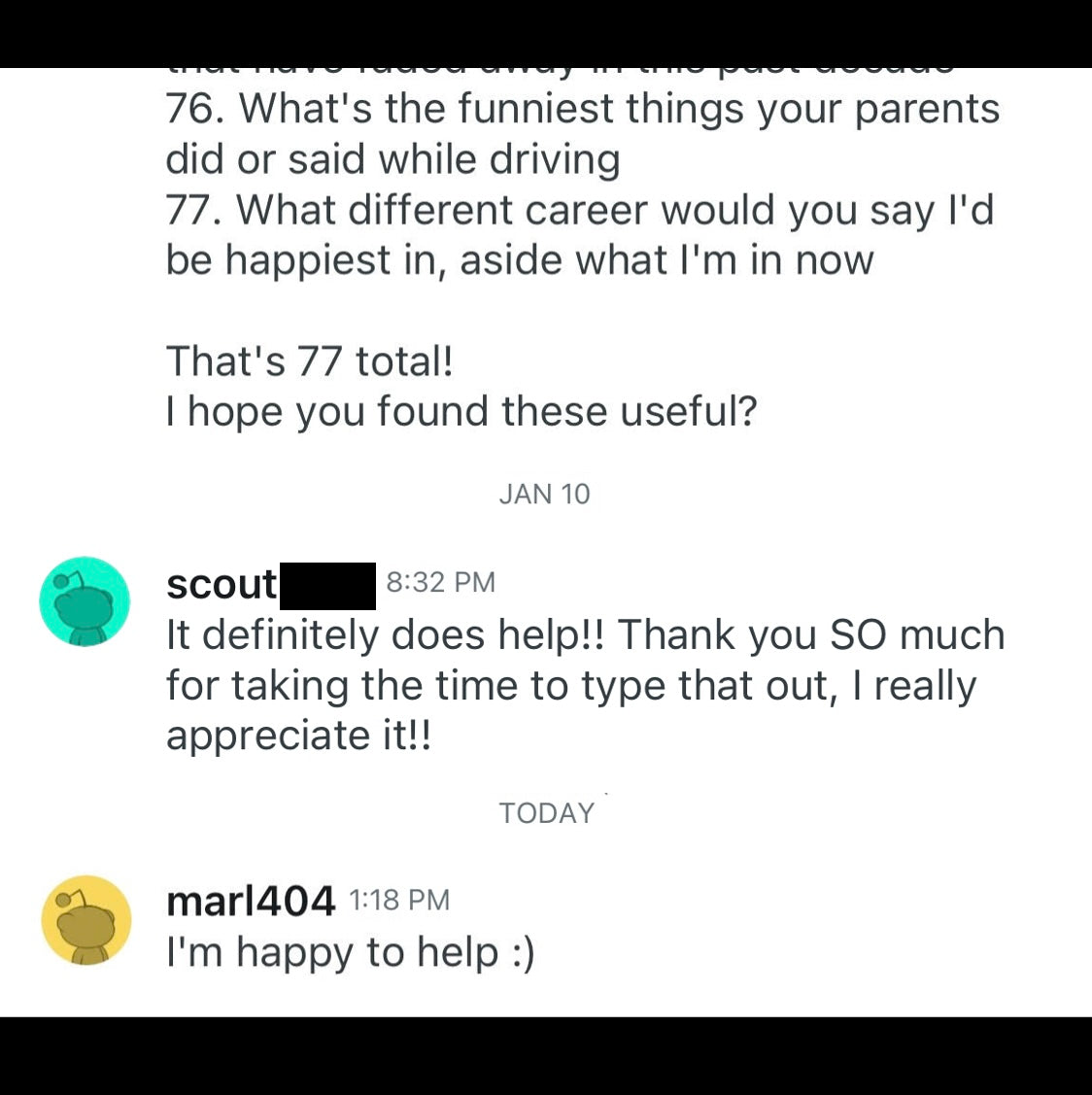
Task: Click "be happiest in, aside what I'm in now"
Action: pos(519,260)
